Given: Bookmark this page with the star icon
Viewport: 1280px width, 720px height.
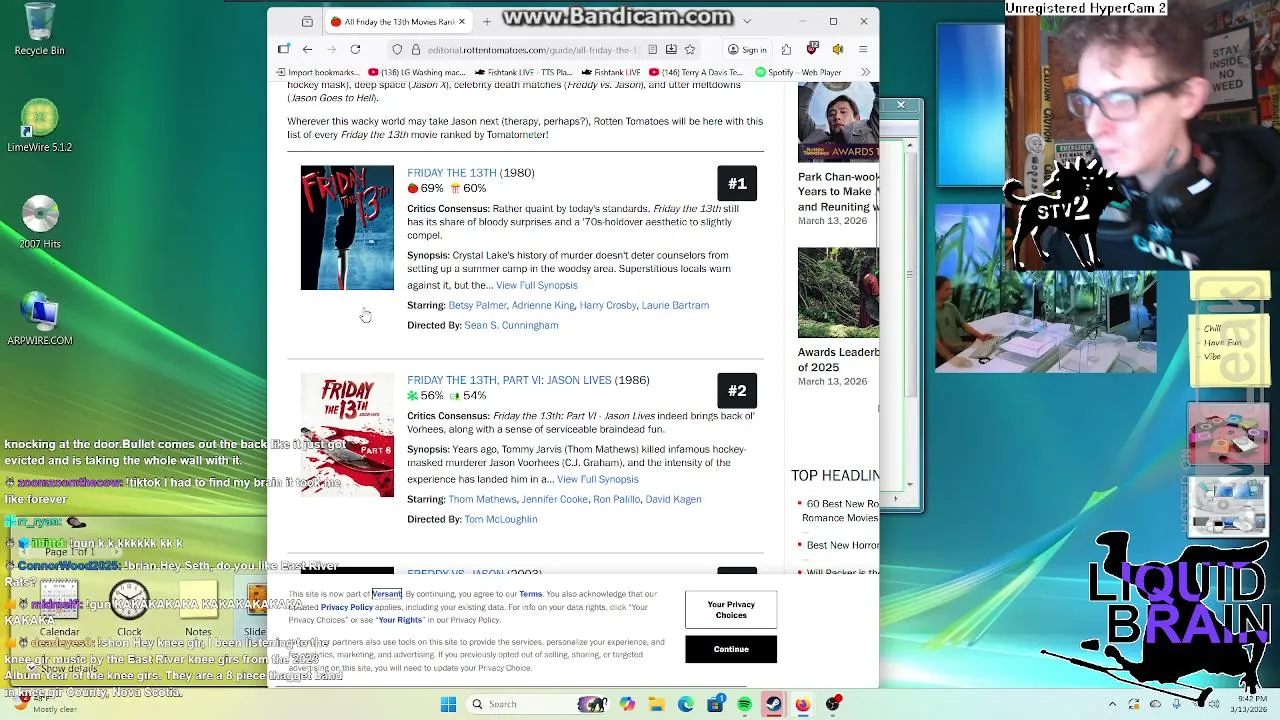Looking at the screenshot, I should click(x=690, y=49).
